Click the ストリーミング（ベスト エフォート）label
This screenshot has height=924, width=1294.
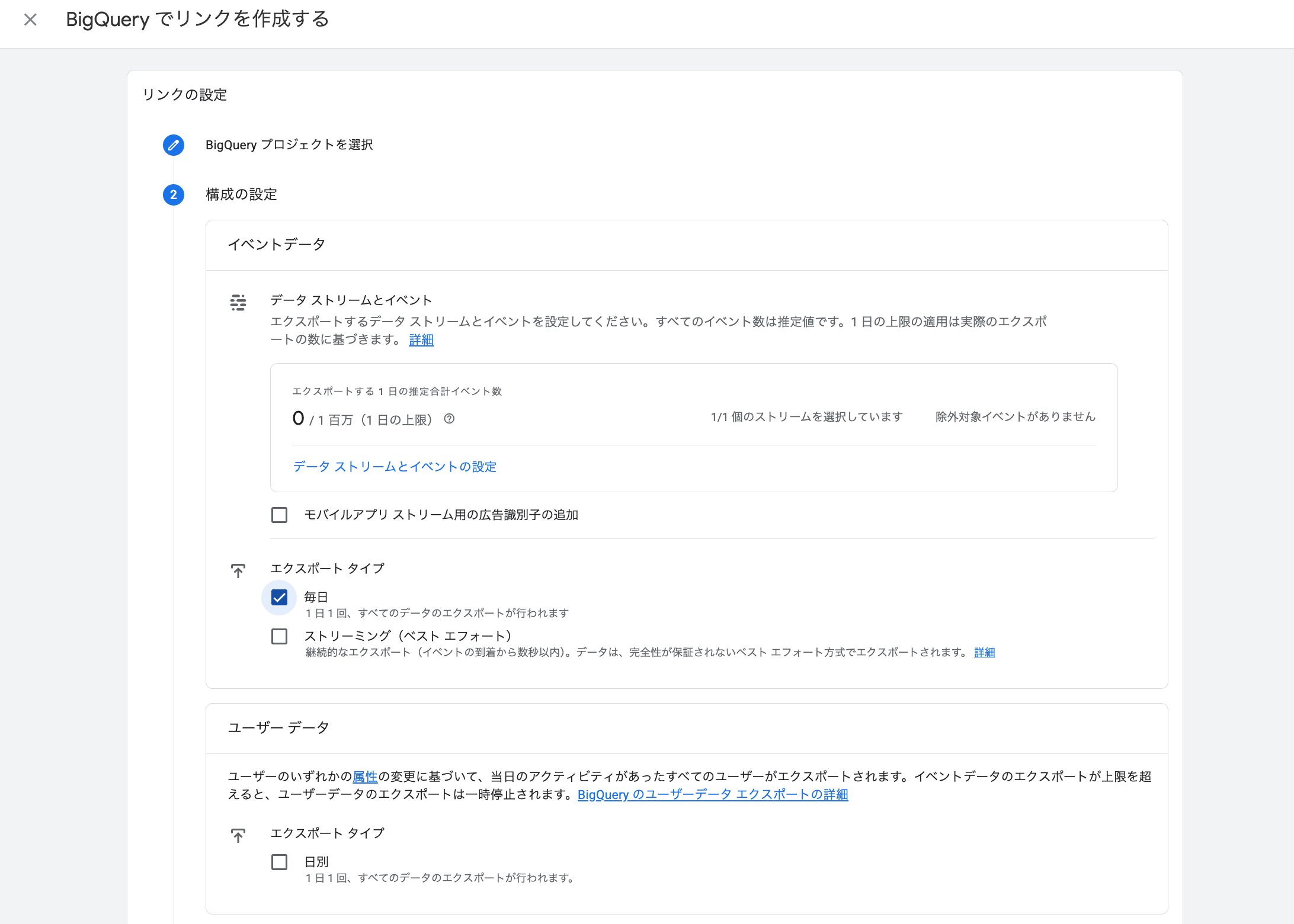[x=408, y=636]
